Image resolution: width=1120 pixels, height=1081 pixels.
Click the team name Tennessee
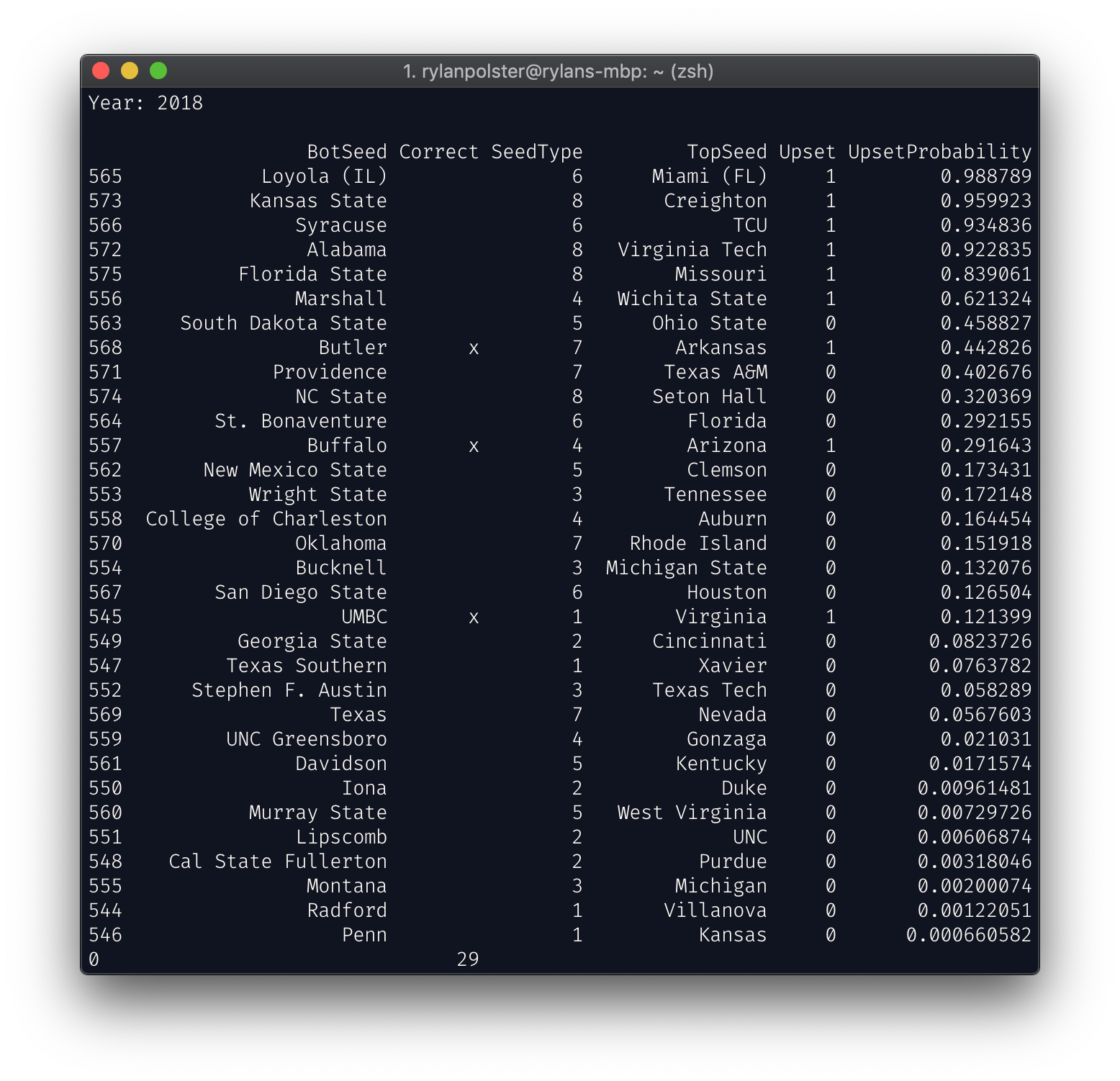pos(715,494)
